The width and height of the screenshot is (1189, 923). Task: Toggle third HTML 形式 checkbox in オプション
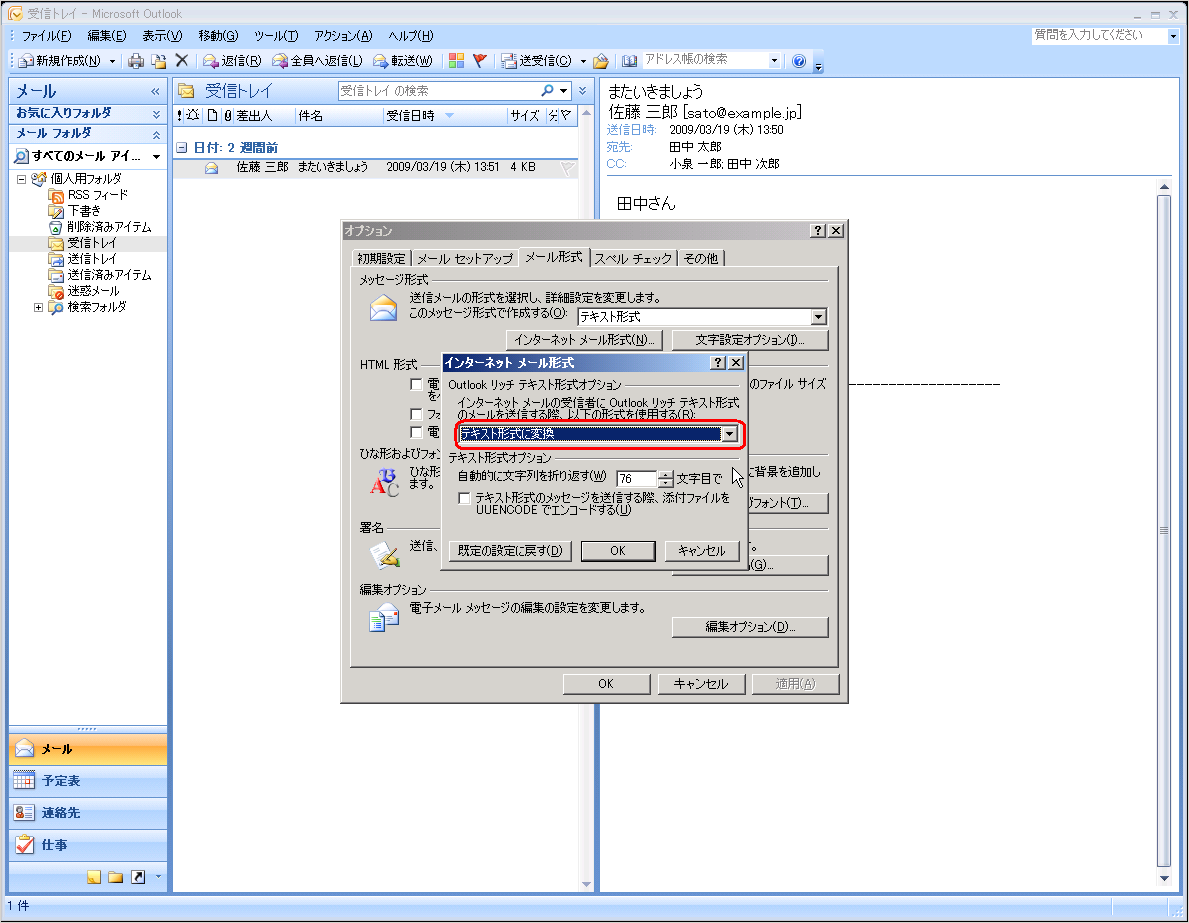click(x=416, y=432)
